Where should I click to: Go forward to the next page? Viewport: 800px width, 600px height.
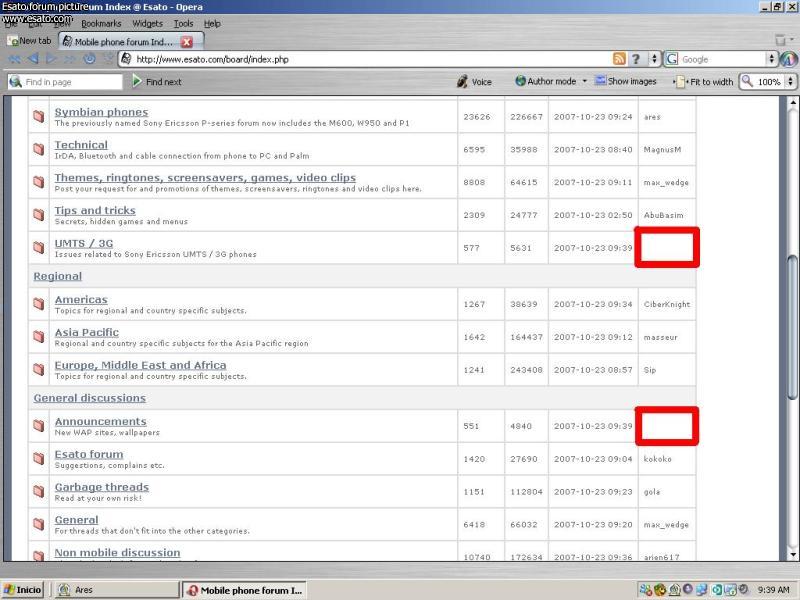tap(51, 59)
